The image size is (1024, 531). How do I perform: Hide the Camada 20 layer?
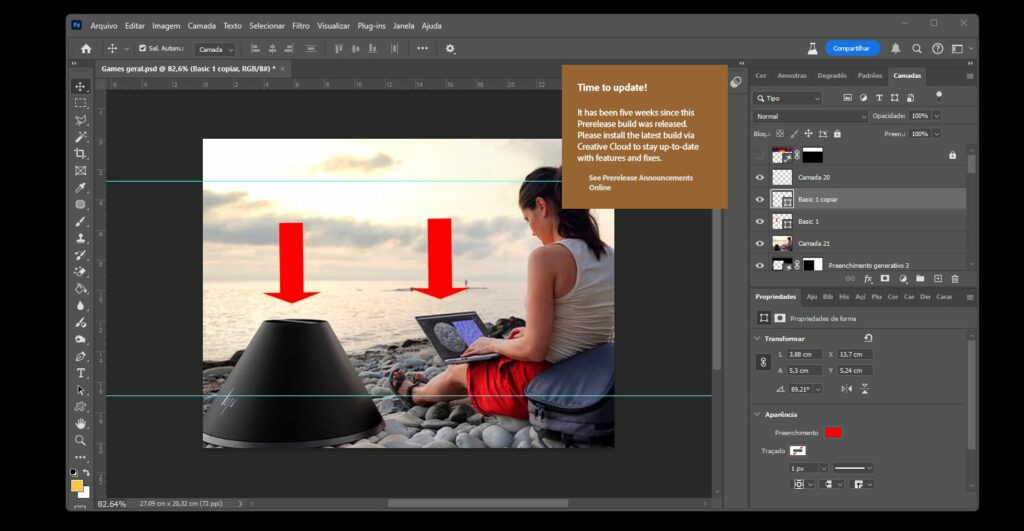point(760,177)
